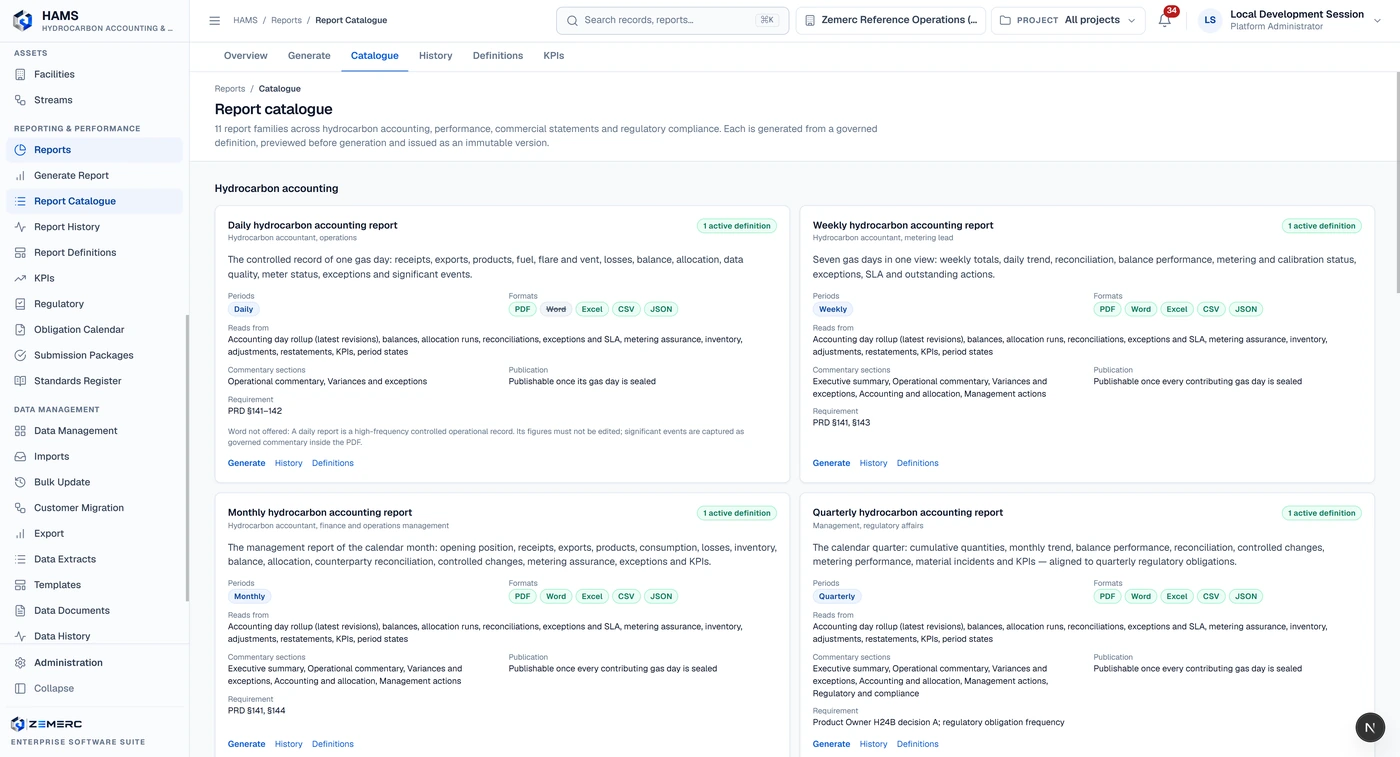This screenshot has height=757, width=1400.
Task: Open notifications bell with 34 badge
Action: click(x=1165, y=20)
